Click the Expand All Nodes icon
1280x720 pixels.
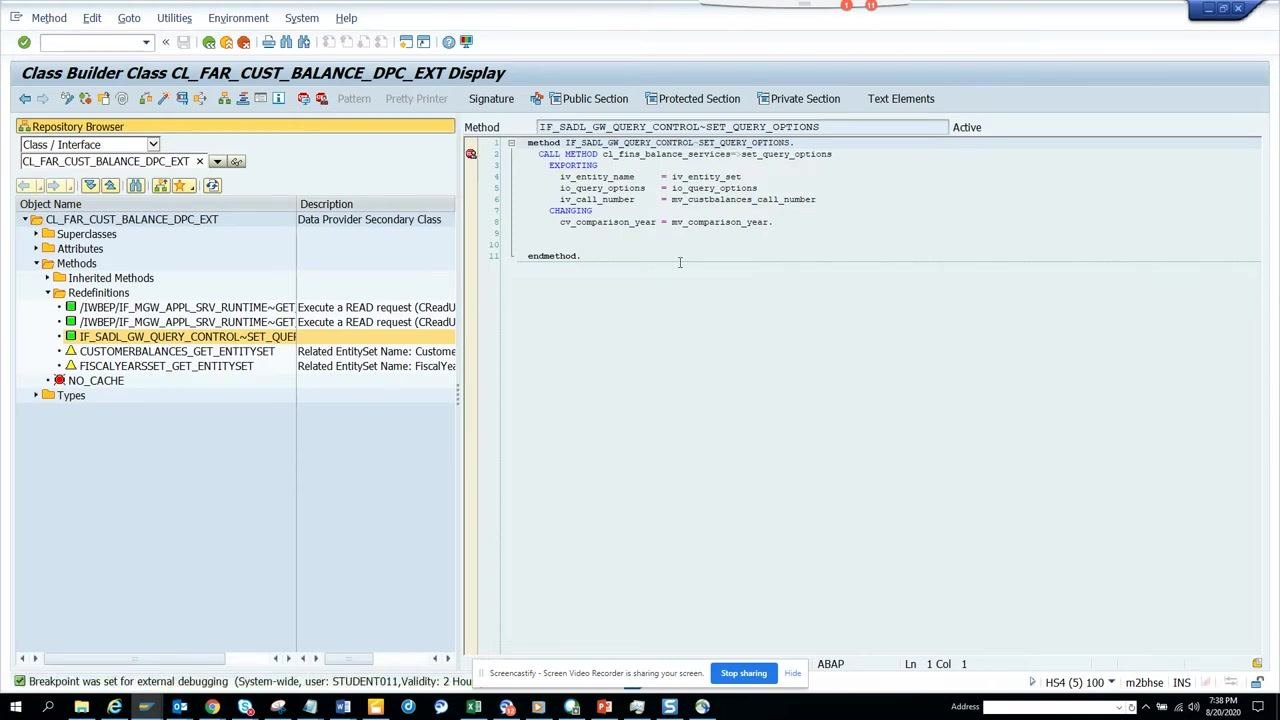click(x=90, y=185)
